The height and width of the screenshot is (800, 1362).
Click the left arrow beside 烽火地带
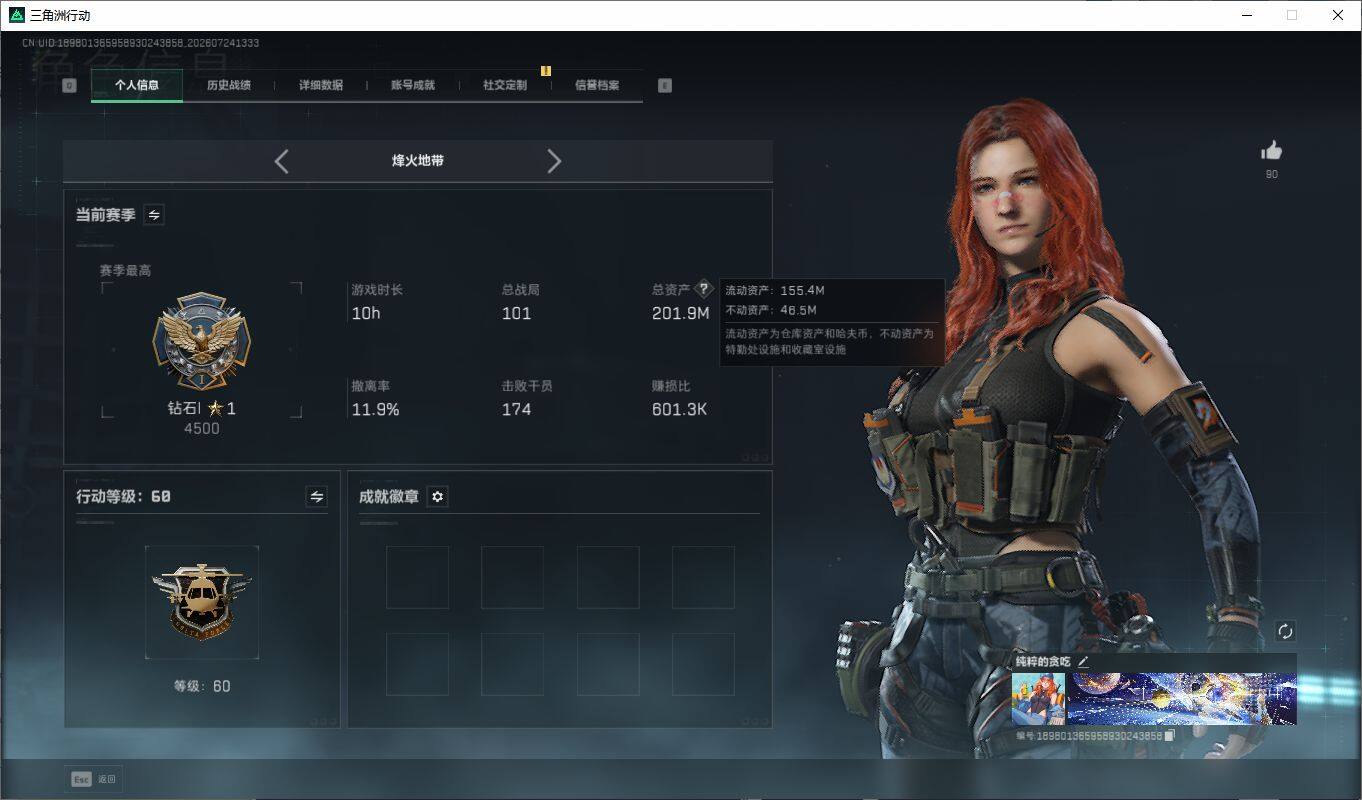pos(281,161)
